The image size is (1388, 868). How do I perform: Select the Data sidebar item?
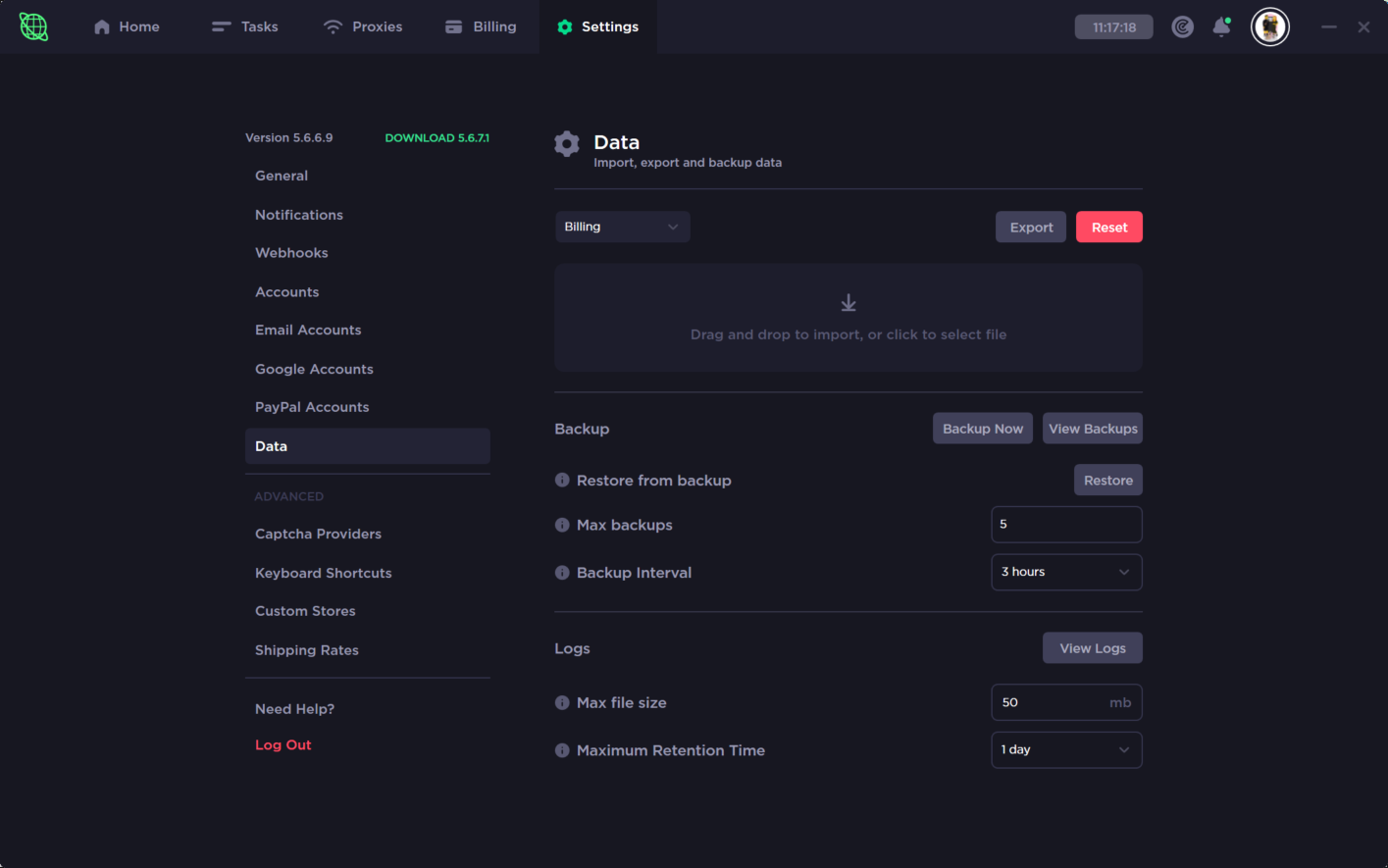pyautogui.click(x=367, y=446)
